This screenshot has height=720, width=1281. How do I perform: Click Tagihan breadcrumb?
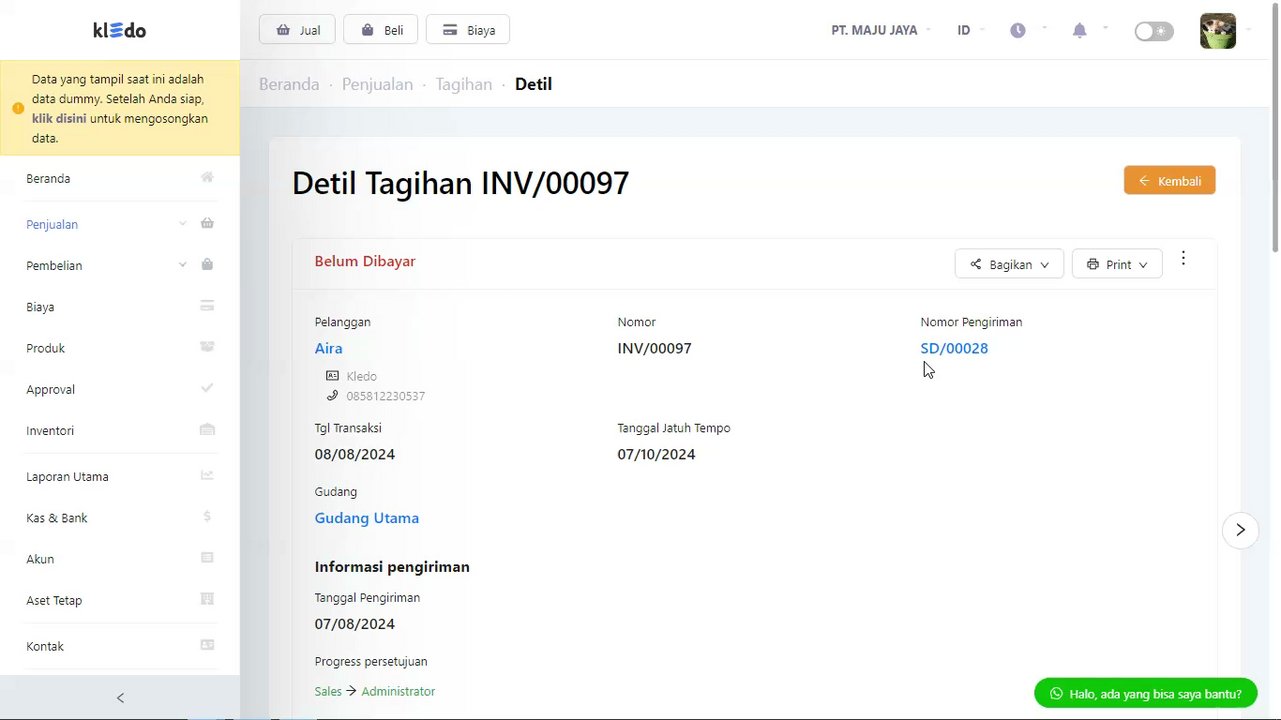click(464, 84)
